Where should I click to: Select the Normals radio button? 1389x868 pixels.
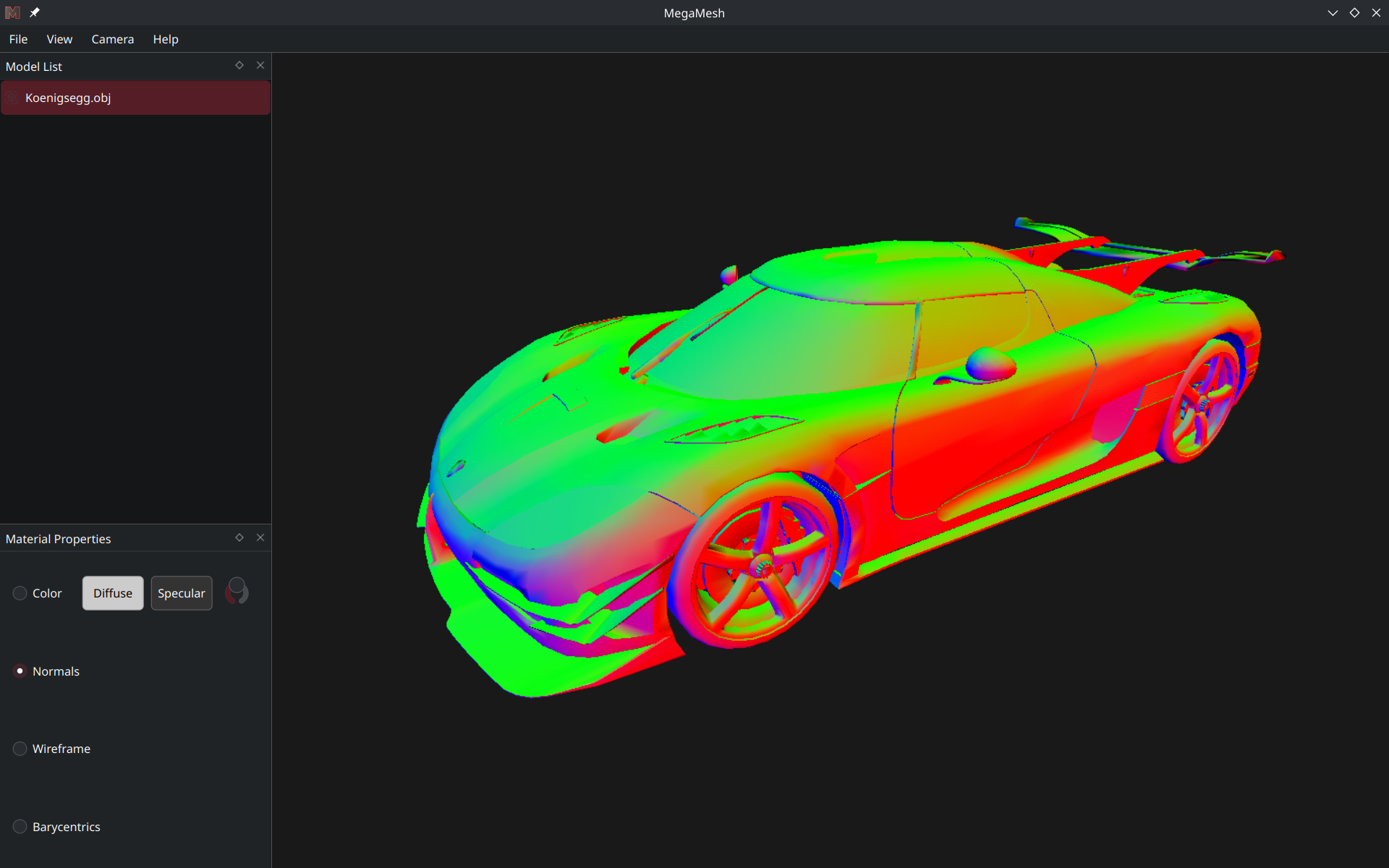click(20, 671)
